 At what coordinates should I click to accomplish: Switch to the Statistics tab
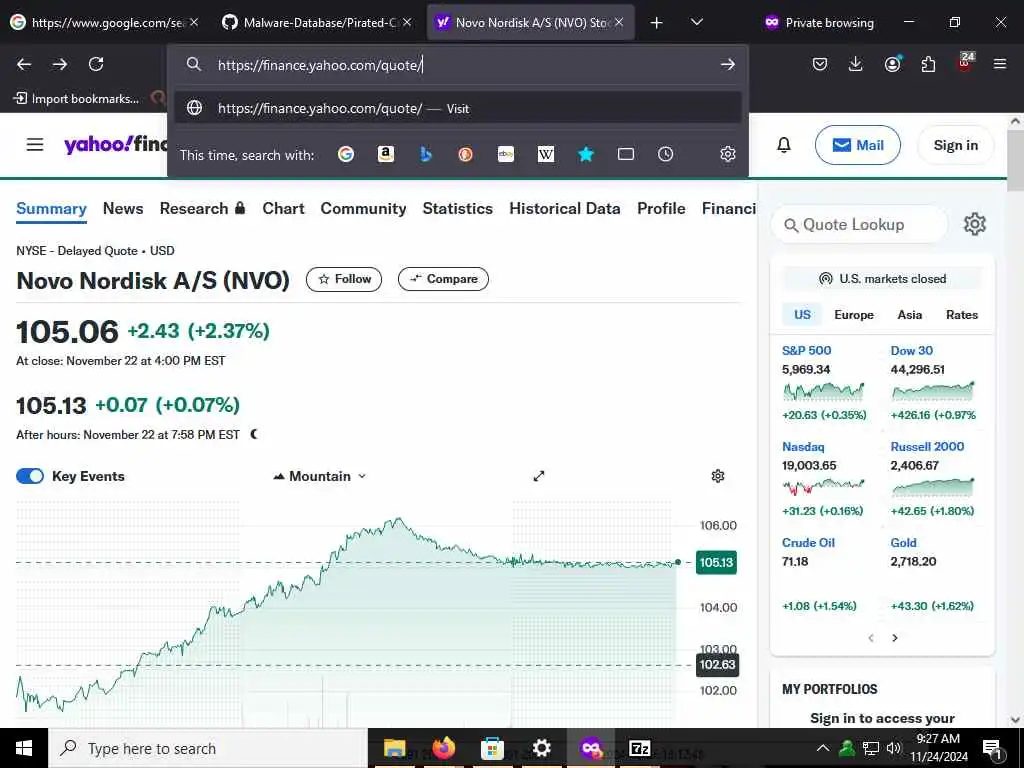coord(457,208)
